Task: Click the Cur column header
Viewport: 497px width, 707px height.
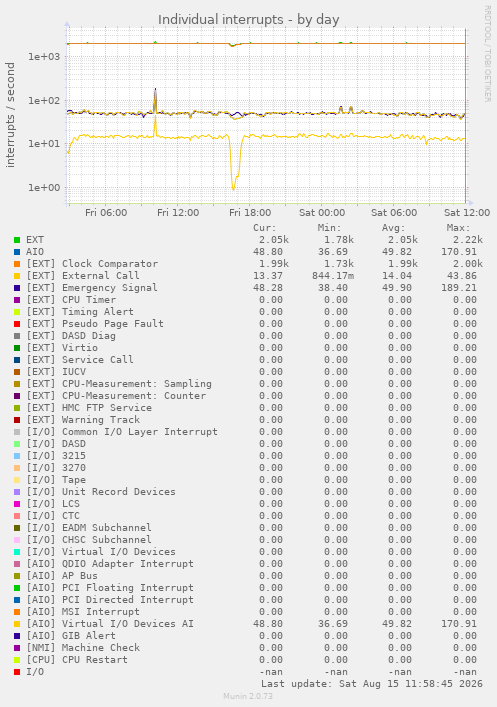Action: (x=264, y=228)
